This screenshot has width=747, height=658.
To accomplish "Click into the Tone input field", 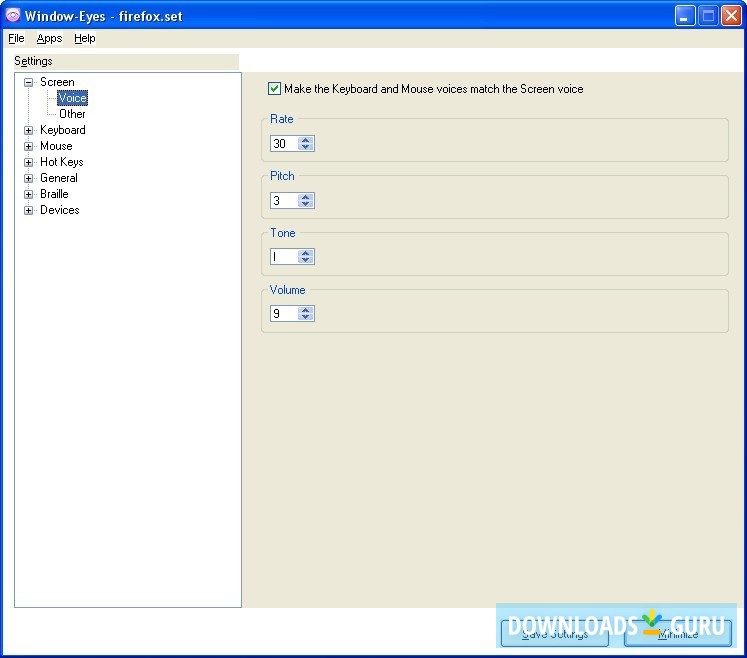I will (x=284, y=257).
